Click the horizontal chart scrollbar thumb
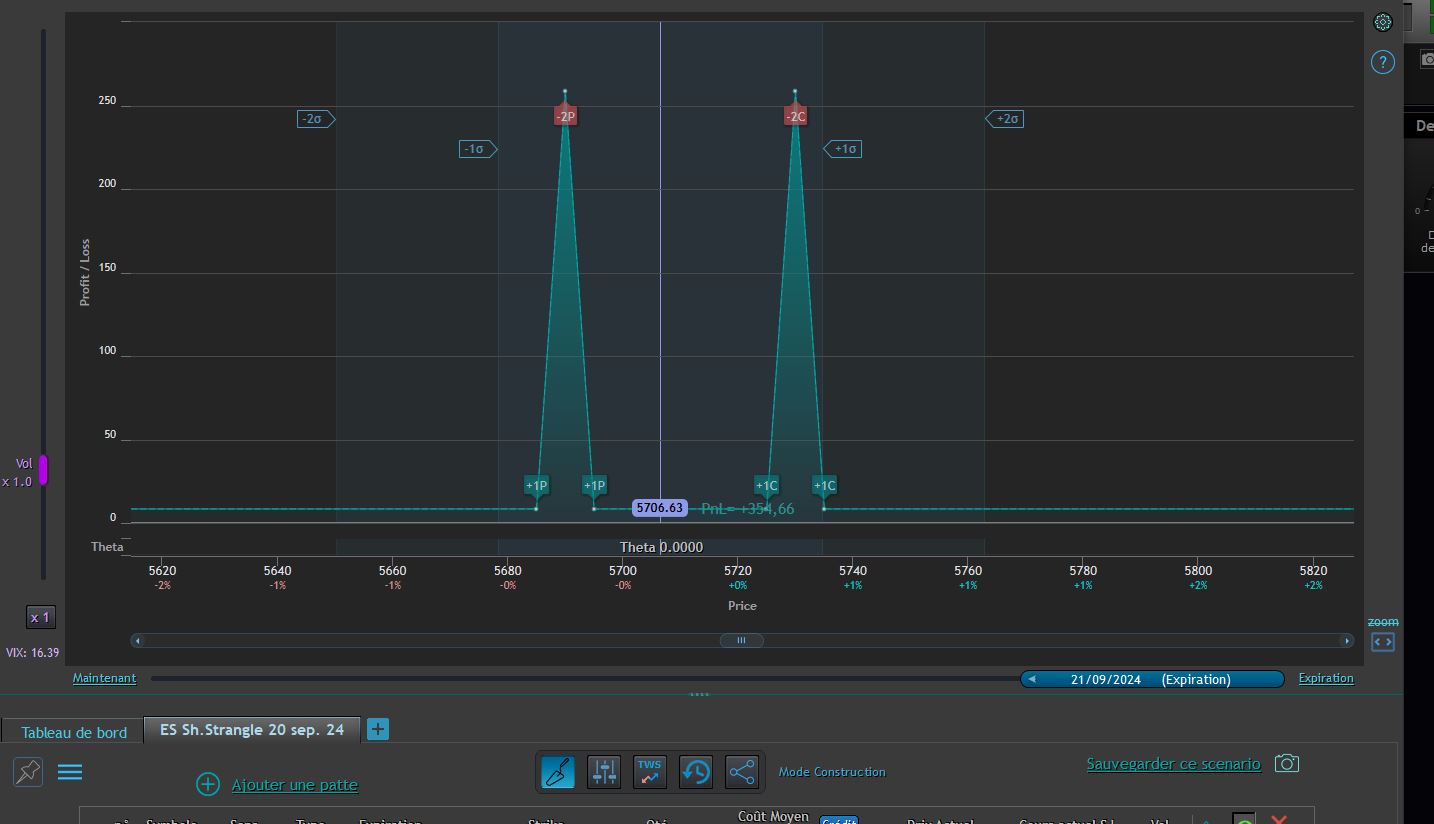The width and height of the screenshot is (1434, 824). point(742,640)
